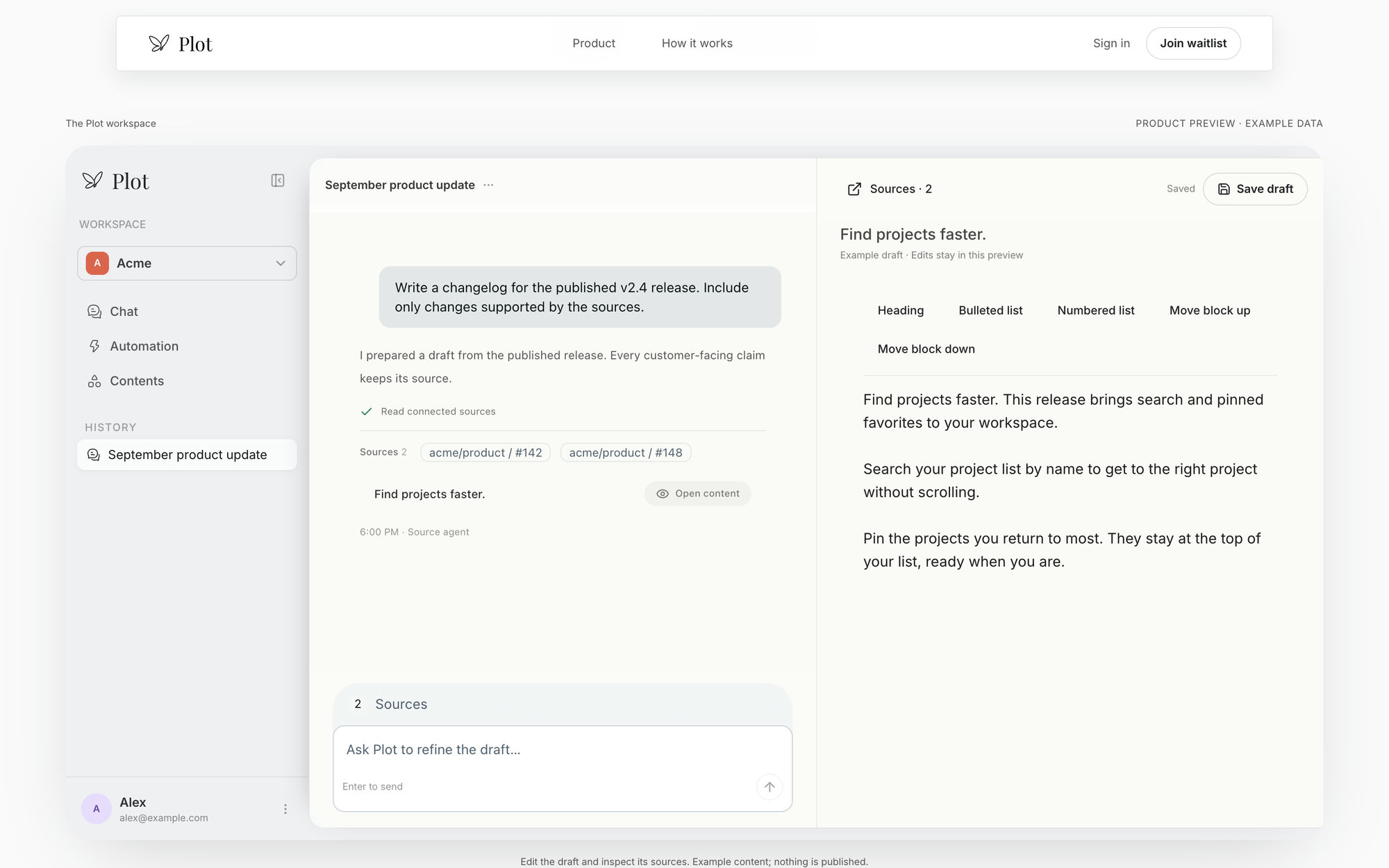Apply Bulleted list formatting

pyautogui.click(x=990, y=310)
